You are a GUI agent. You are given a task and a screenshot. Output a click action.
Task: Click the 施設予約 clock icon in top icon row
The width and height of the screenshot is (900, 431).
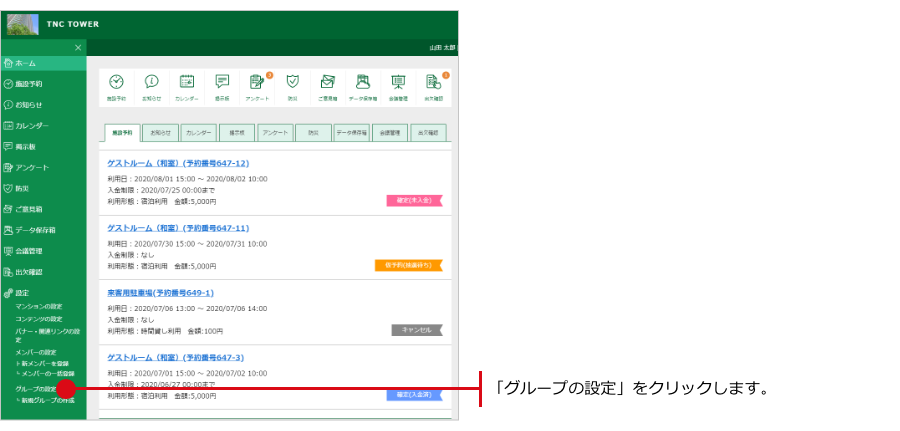pyautogui.click(x=116, y=84)
